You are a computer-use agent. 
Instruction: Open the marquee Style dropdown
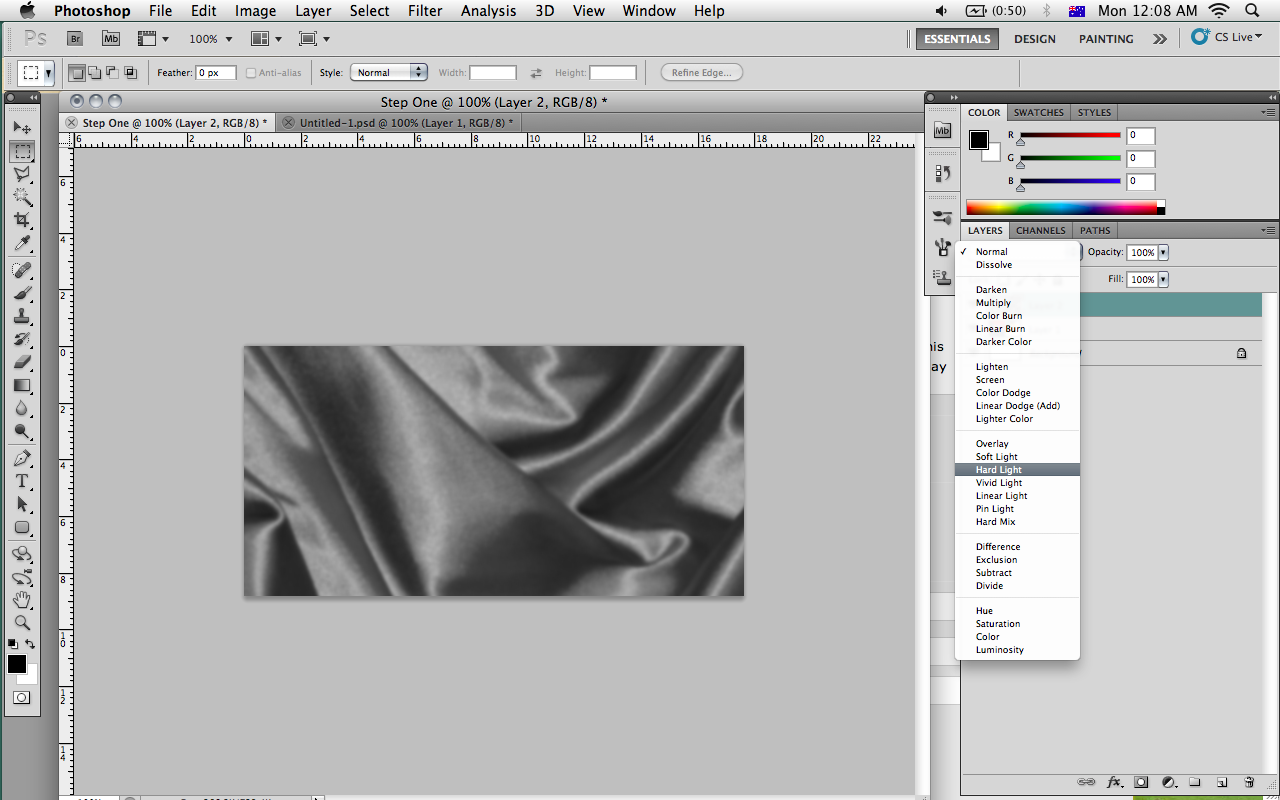[x=389, y=73]
